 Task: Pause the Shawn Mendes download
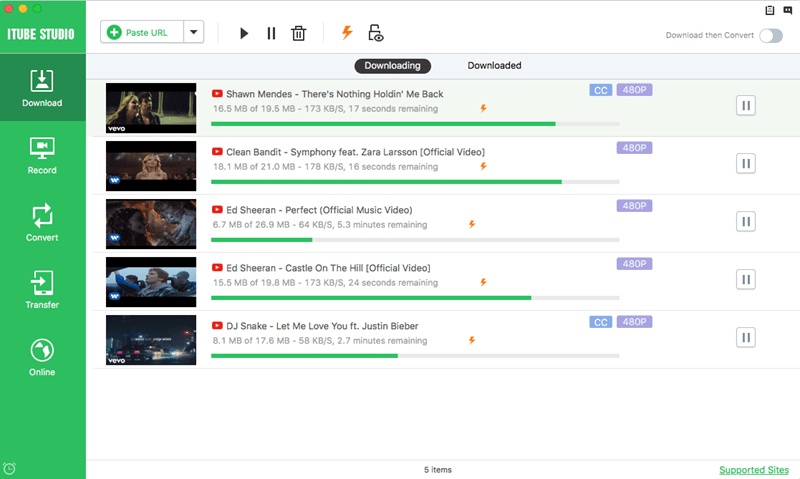(745, 106)
